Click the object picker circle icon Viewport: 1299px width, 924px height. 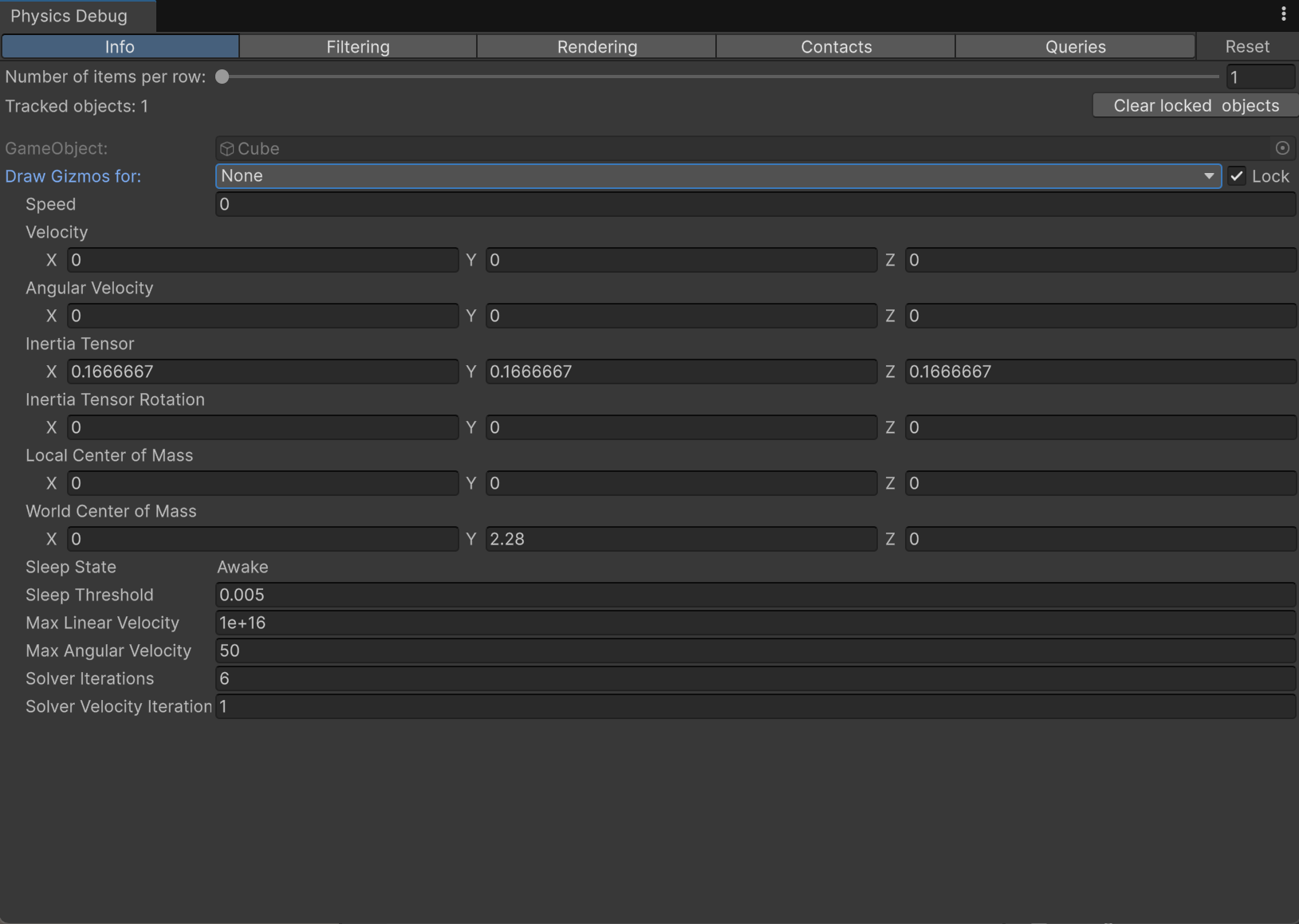pos(1282,148)
